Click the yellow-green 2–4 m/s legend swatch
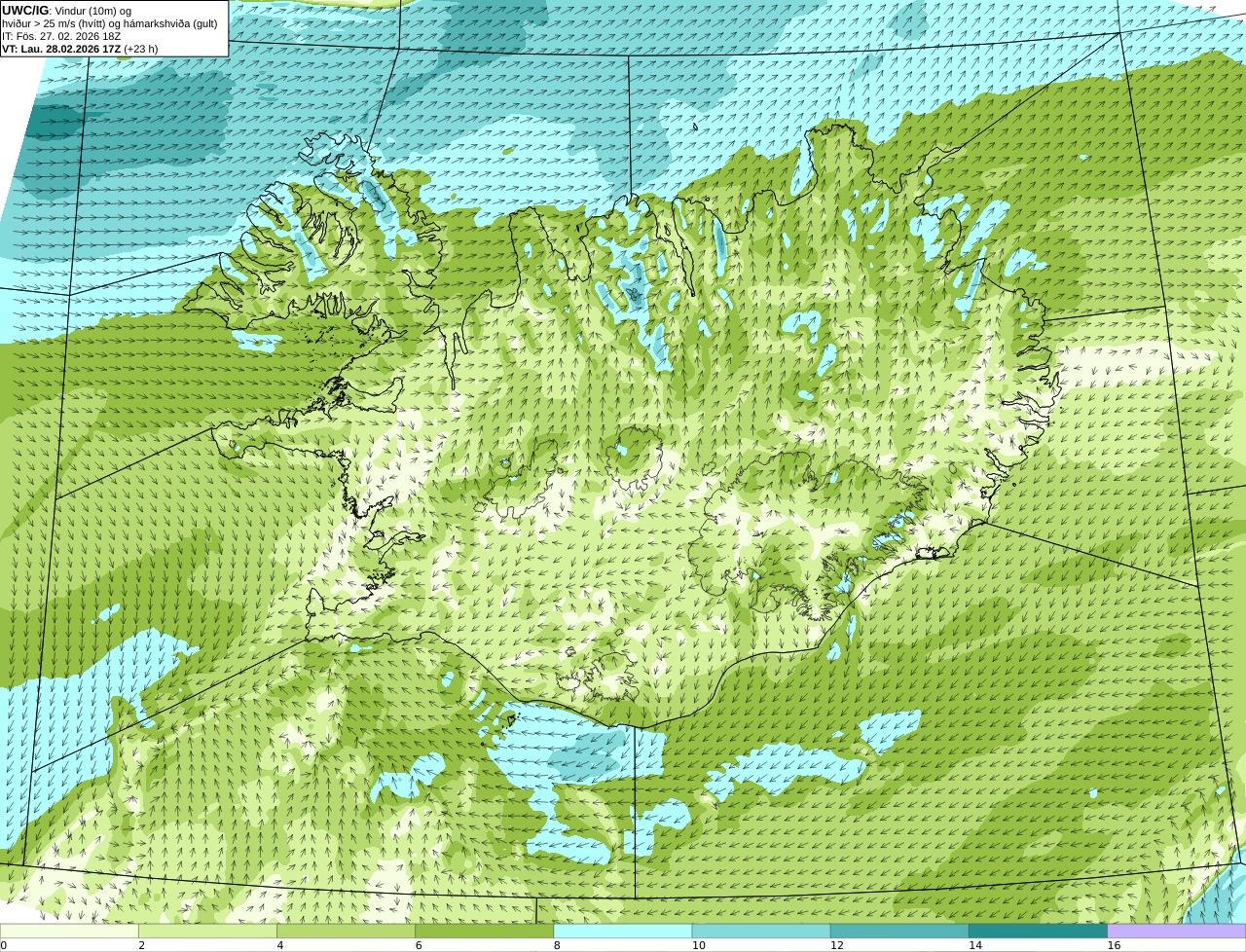This screenshot has width=1246, height=952. point(207,931)
